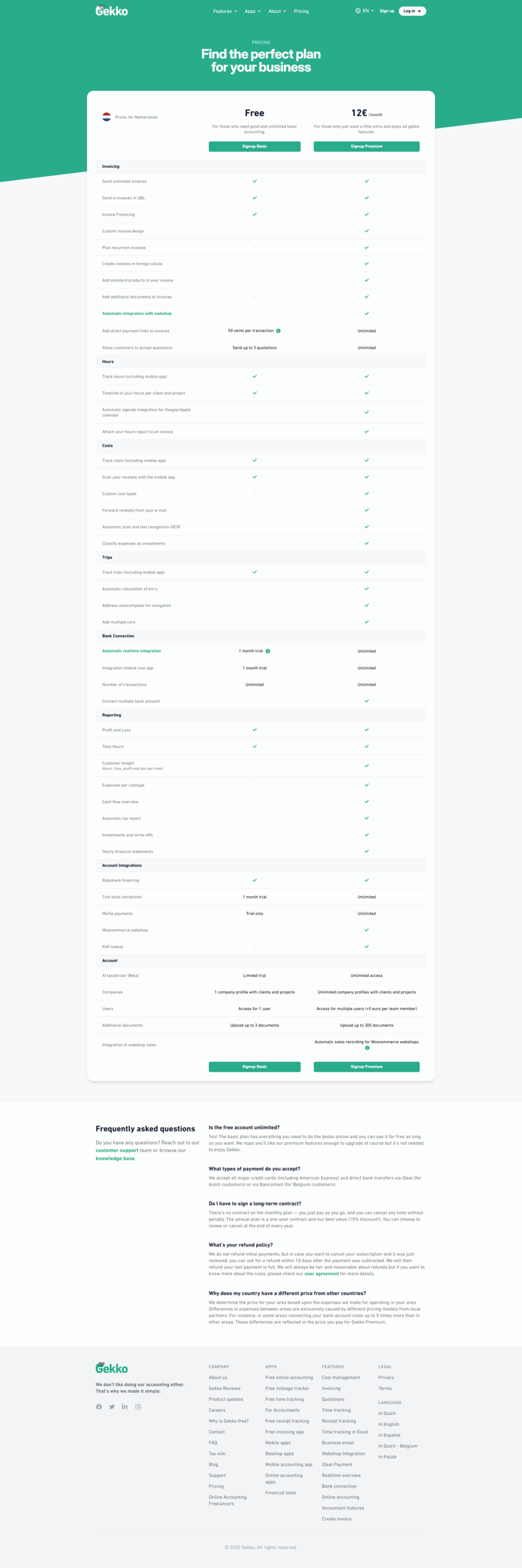Screen dimensions: 522x1568
Task: Open the Twitter icon in footer
Action: point(112,1406)
